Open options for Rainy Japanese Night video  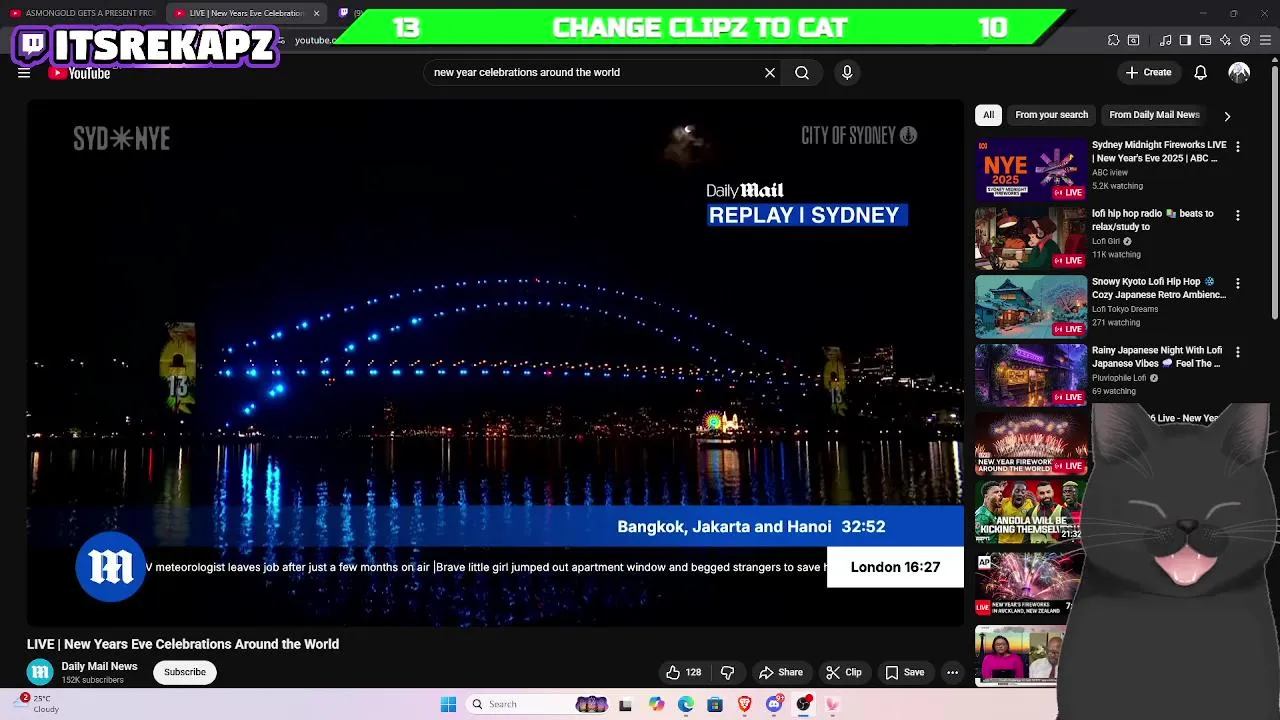[1238, 352]
